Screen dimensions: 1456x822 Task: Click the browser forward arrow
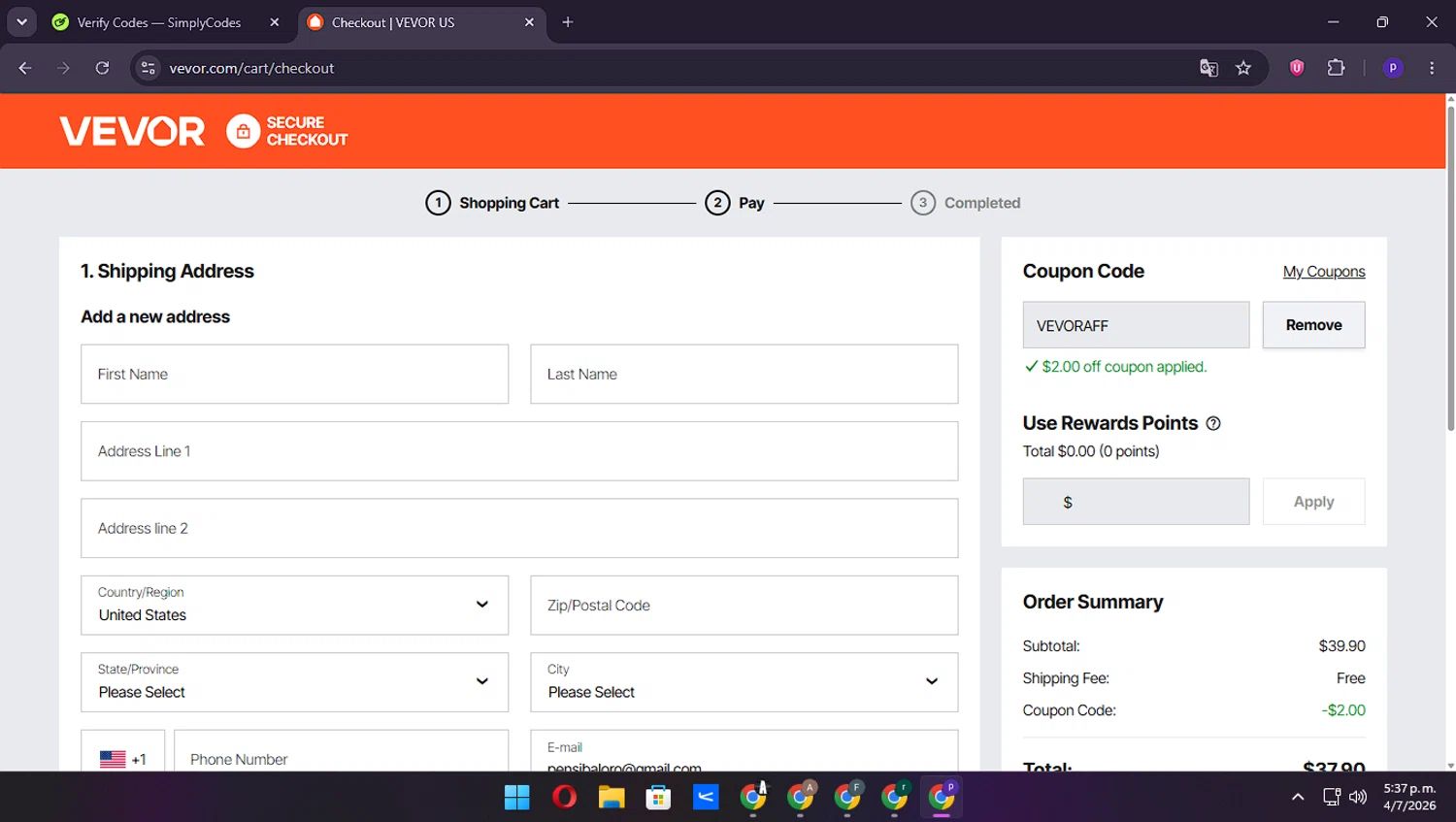[x=63, y=68]
